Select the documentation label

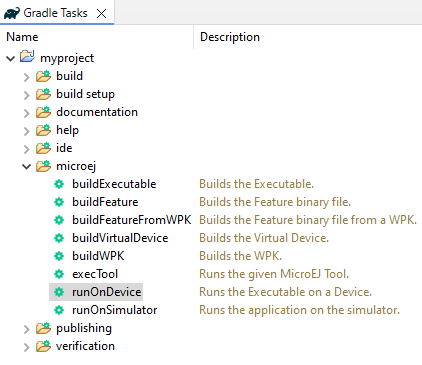click(x=97, y=112)
